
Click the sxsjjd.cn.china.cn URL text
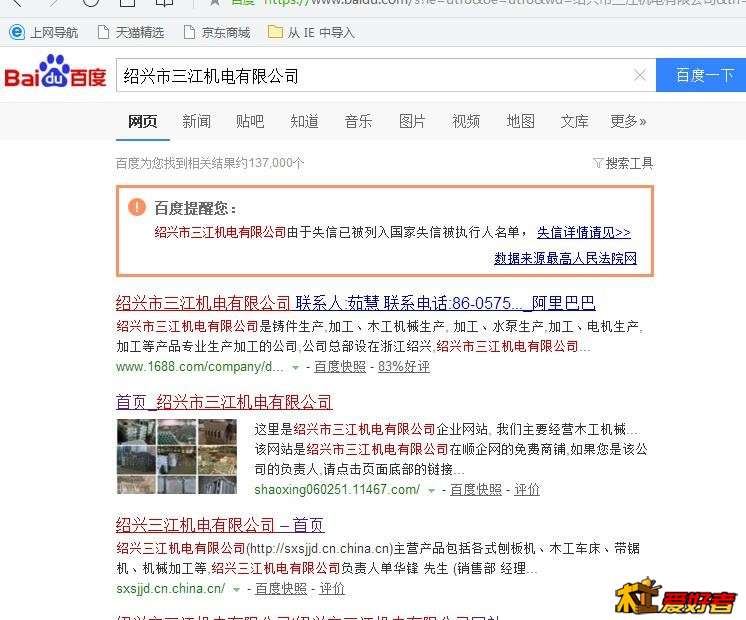(171, 589)
